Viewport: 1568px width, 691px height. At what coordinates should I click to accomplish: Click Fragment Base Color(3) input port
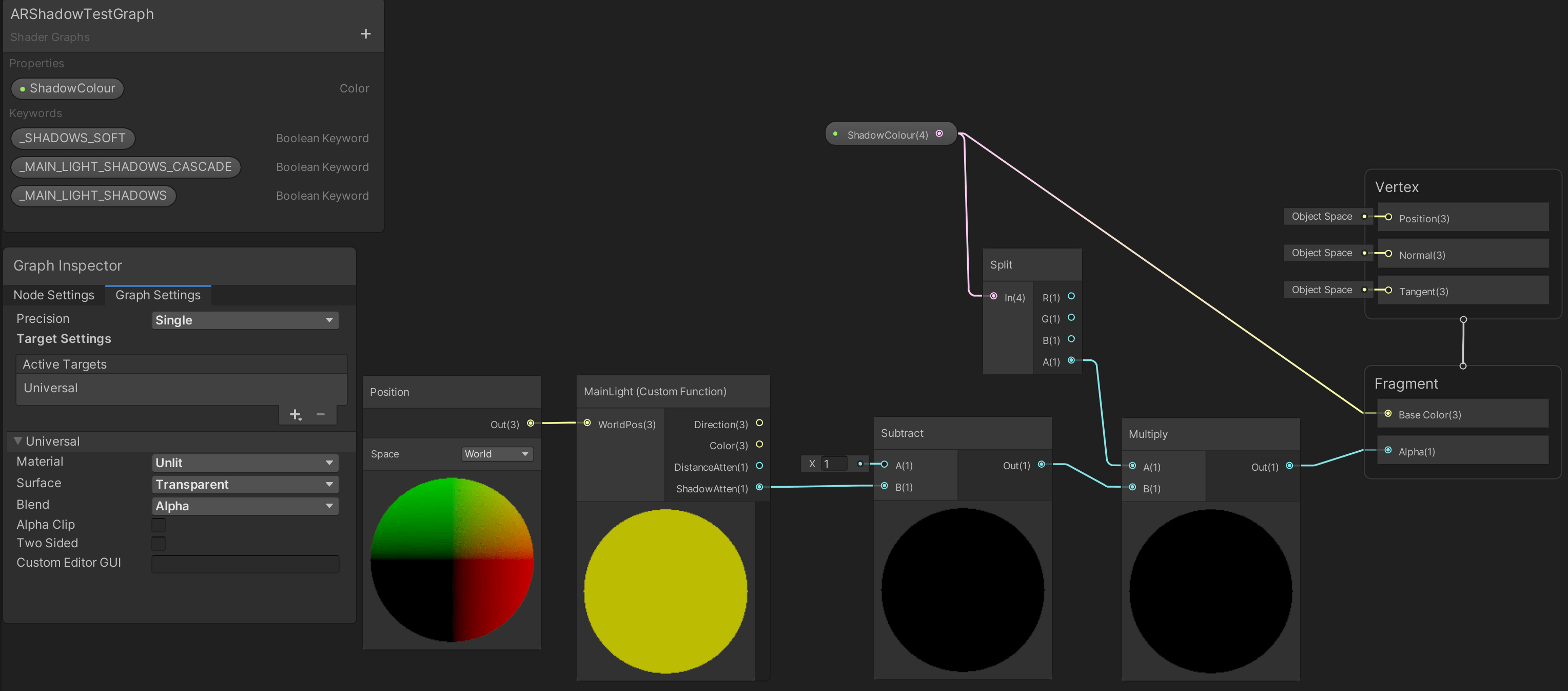pos(1388,414)
